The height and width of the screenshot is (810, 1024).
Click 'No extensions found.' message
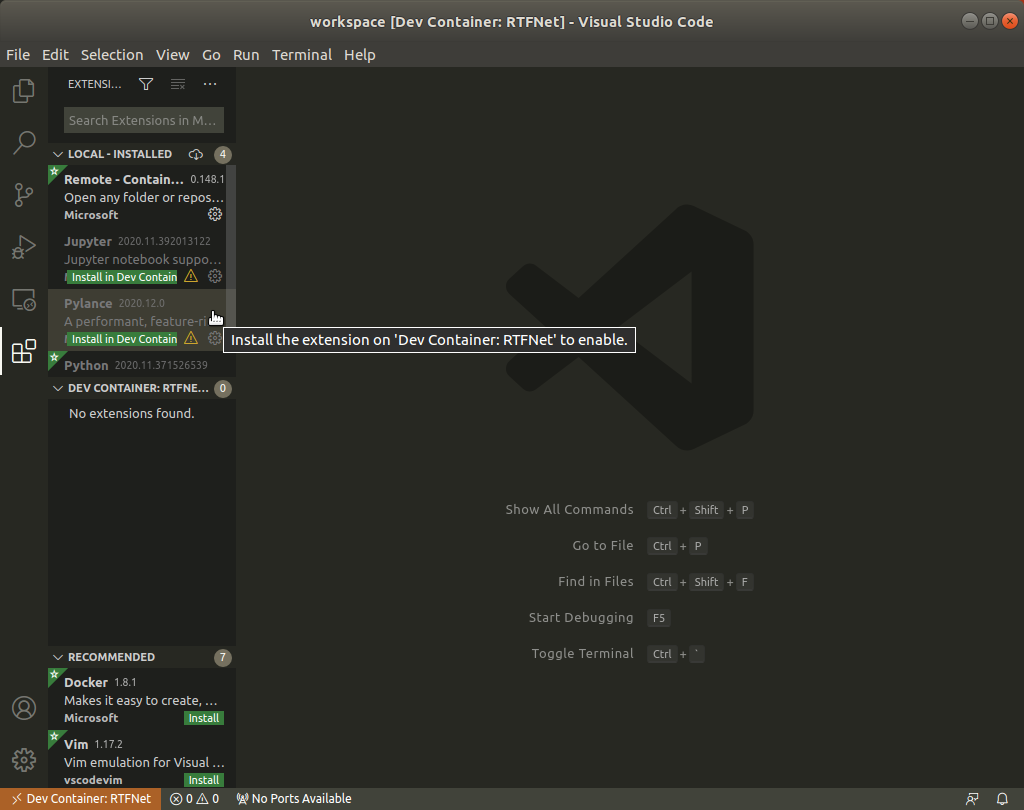click(x=131, y=413)
